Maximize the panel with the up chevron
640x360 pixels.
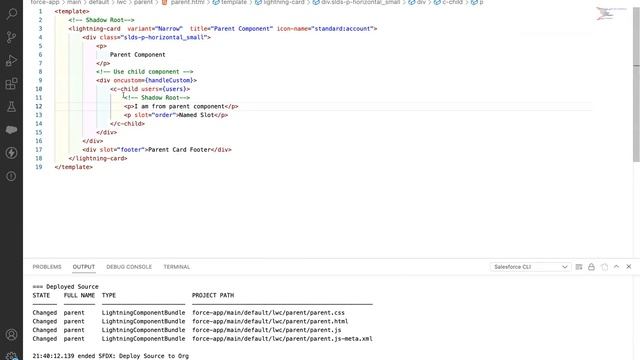(x=616, y=267)
